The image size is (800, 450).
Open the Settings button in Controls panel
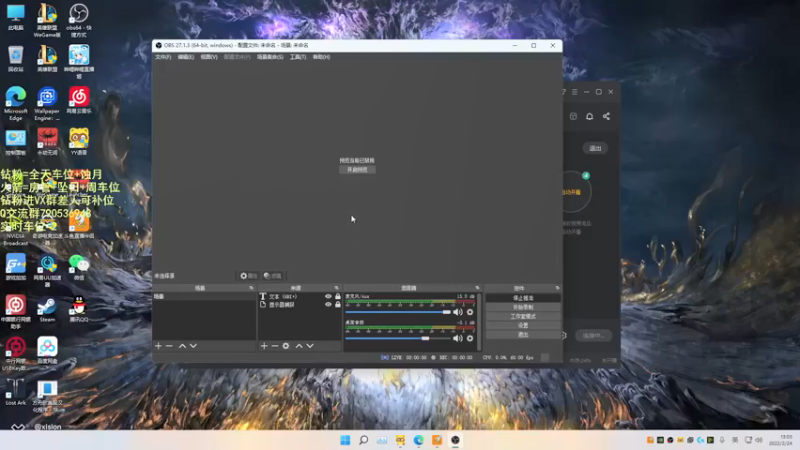[x=523, y=326]
